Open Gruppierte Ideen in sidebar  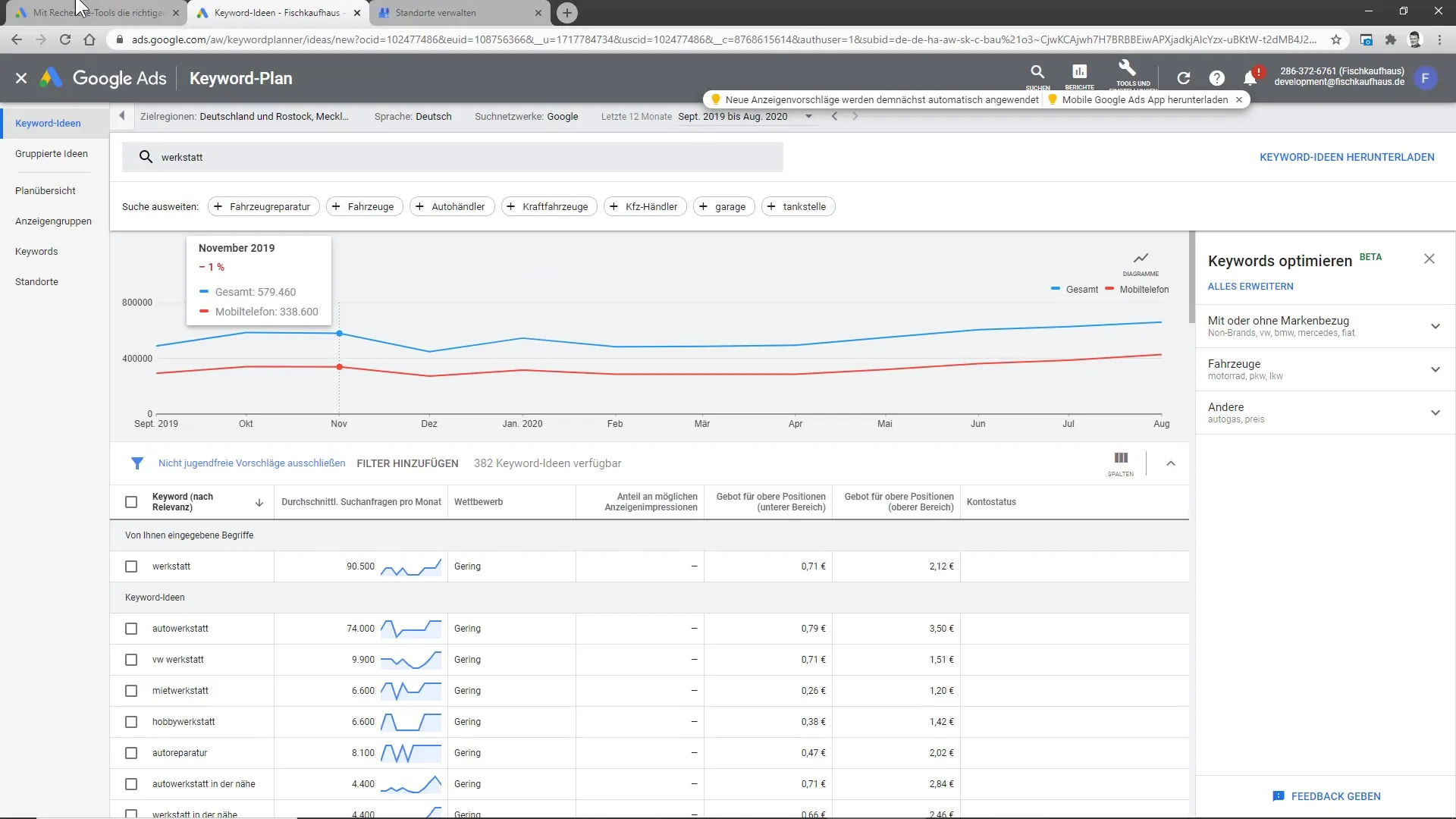pos(52,153)
